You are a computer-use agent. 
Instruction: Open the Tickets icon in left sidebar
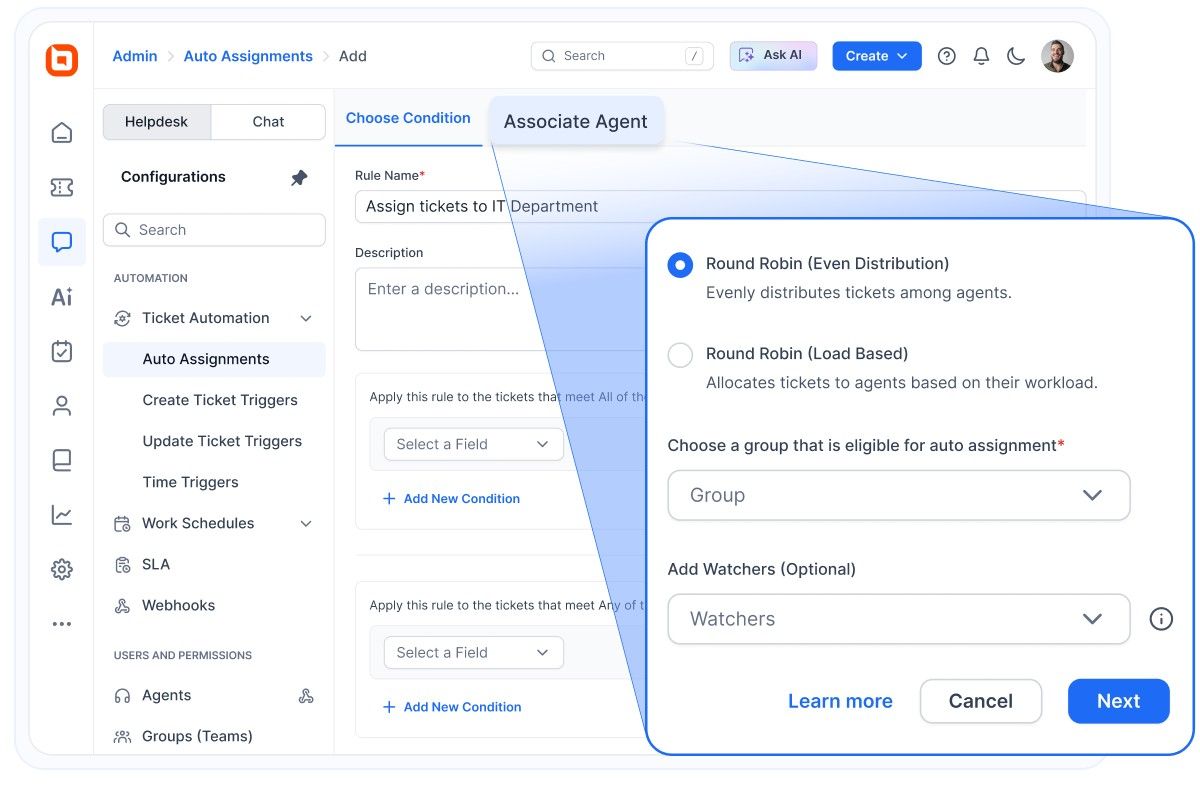(x=62, y=187)
